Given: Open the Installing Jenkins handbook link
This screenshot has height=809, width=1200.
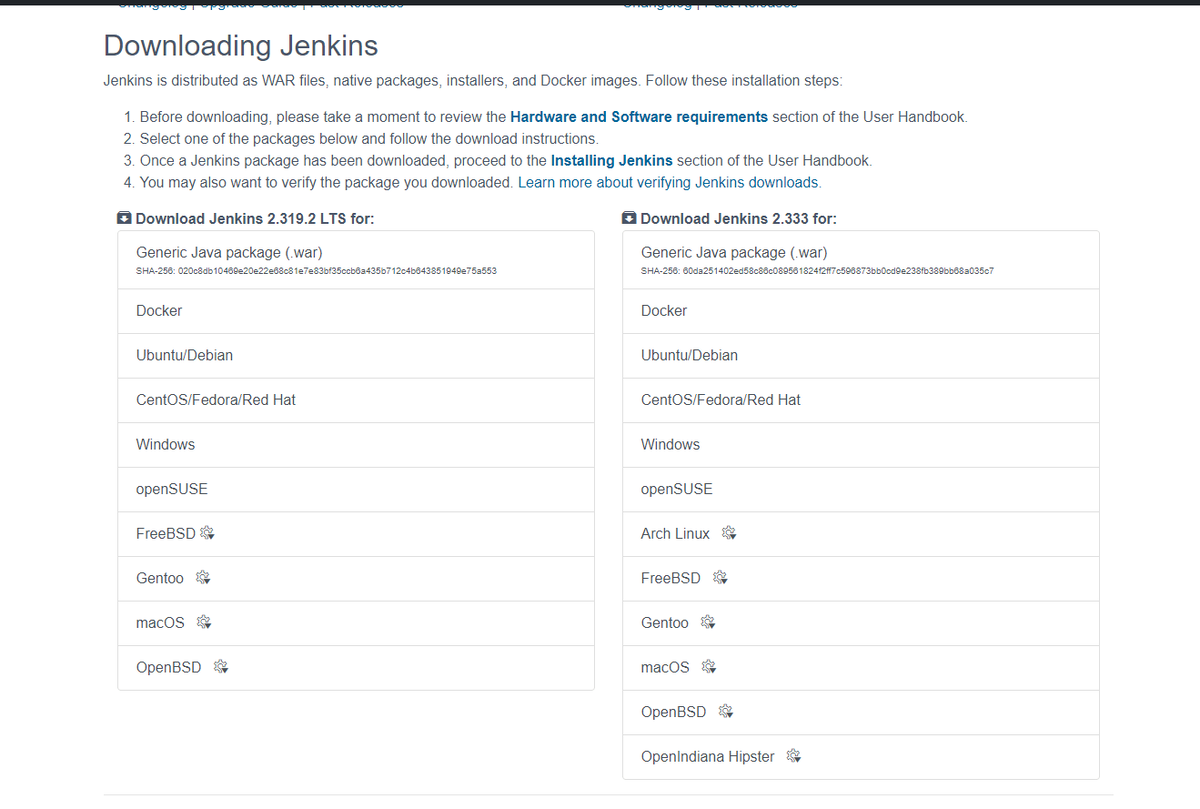Looking at the screenshot, I should pos(612,160).
